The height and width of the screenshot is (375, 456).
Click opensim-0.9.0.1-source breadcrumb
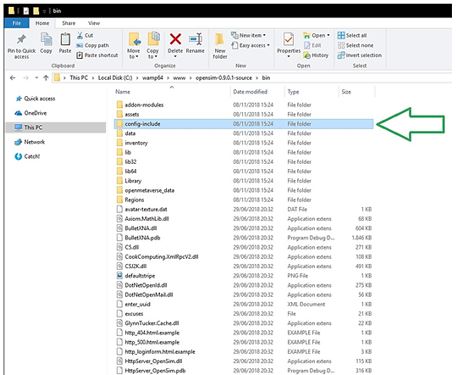[x=224, y=78]
